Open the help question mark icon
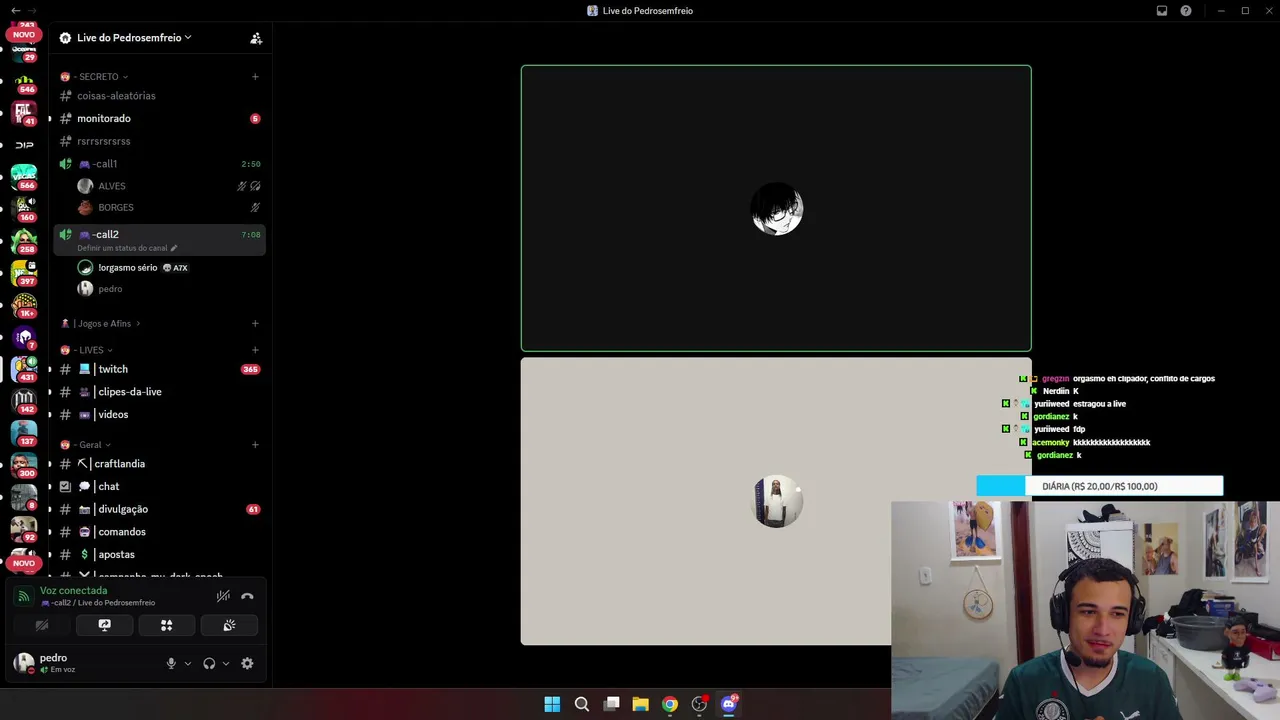This screenshot has width=1280, height=720. click(1186, 11)
